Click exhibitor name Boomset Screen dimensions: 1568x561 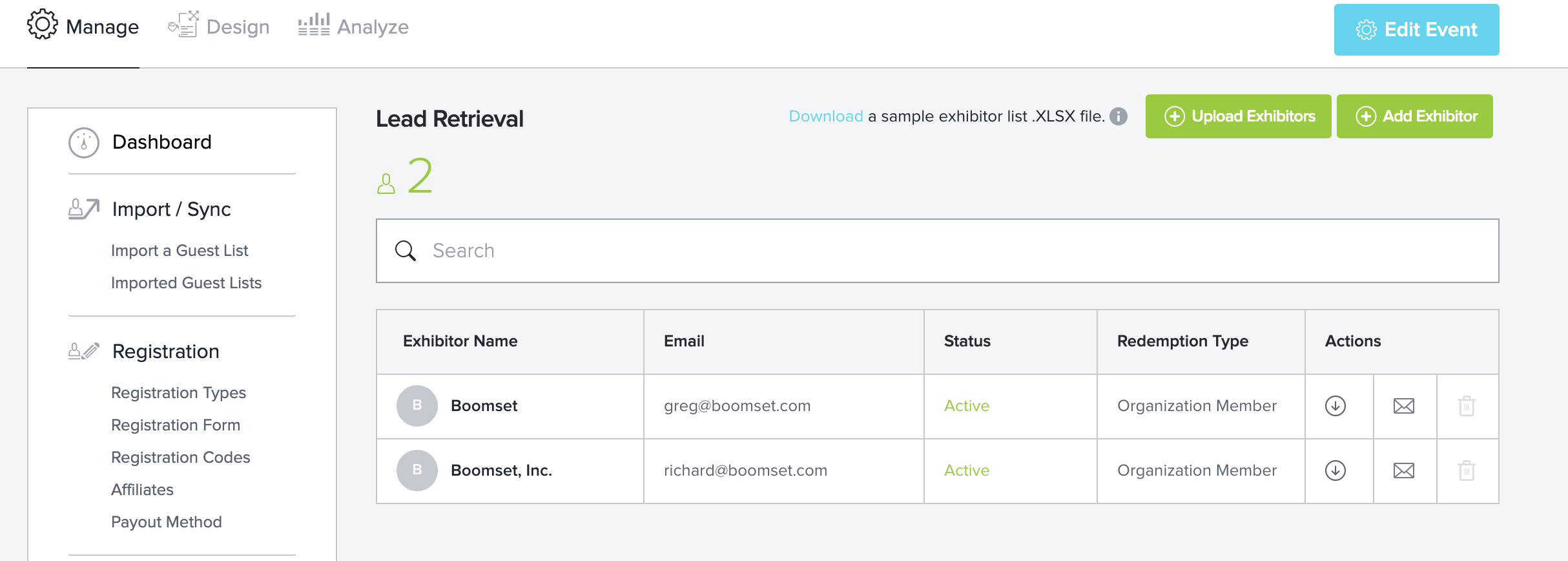point(484,406)
